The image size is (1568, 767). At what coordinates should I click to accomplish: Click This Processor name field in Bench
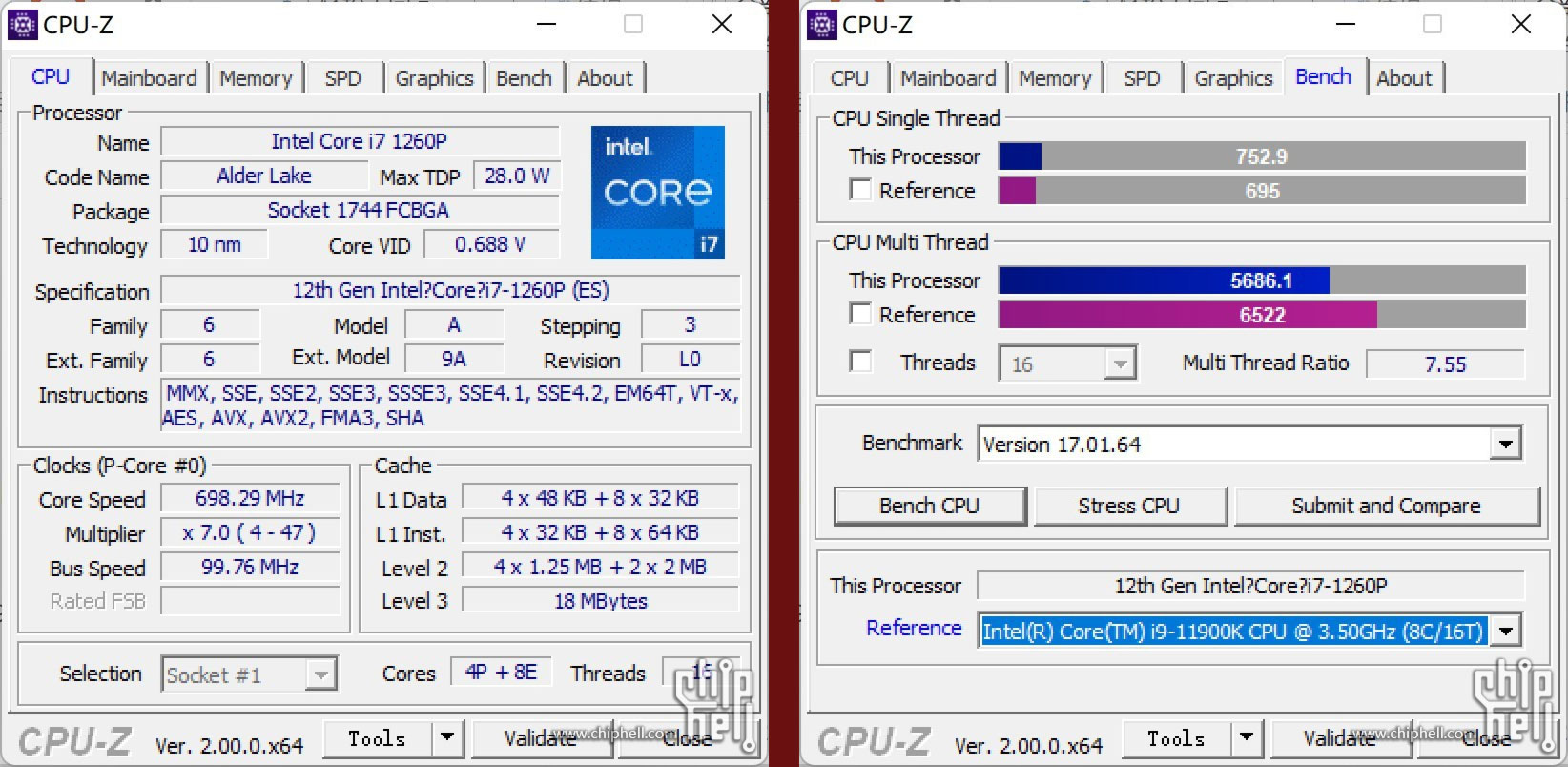(1251, 586)
